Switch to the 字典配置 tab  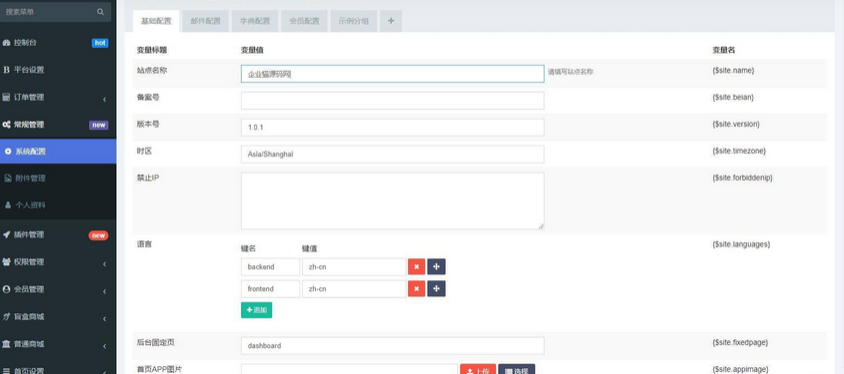pyautogui.click(x=255, y=22)
